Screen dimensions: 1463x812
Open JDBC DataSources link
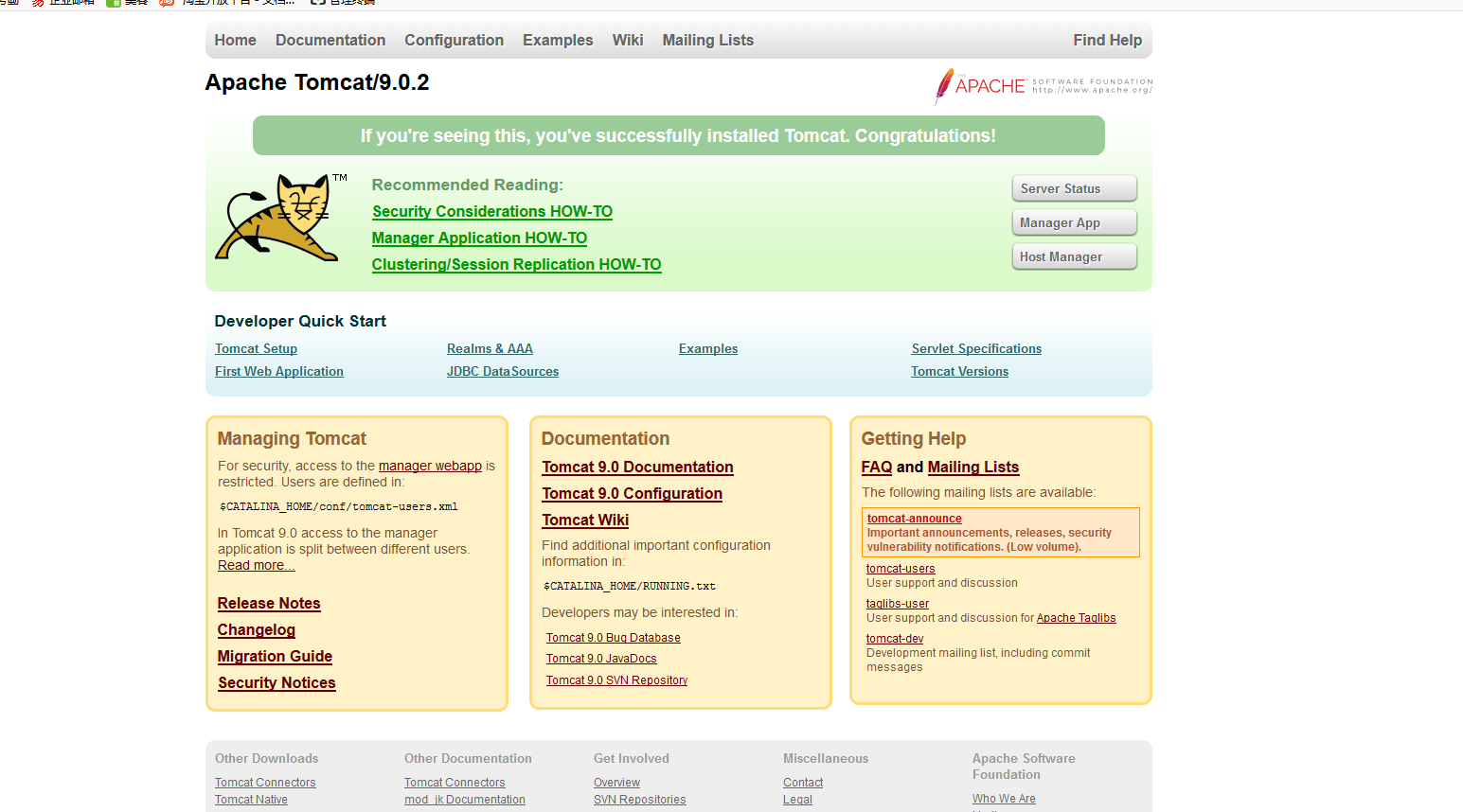pyautogui.click(x=503, y=371)
